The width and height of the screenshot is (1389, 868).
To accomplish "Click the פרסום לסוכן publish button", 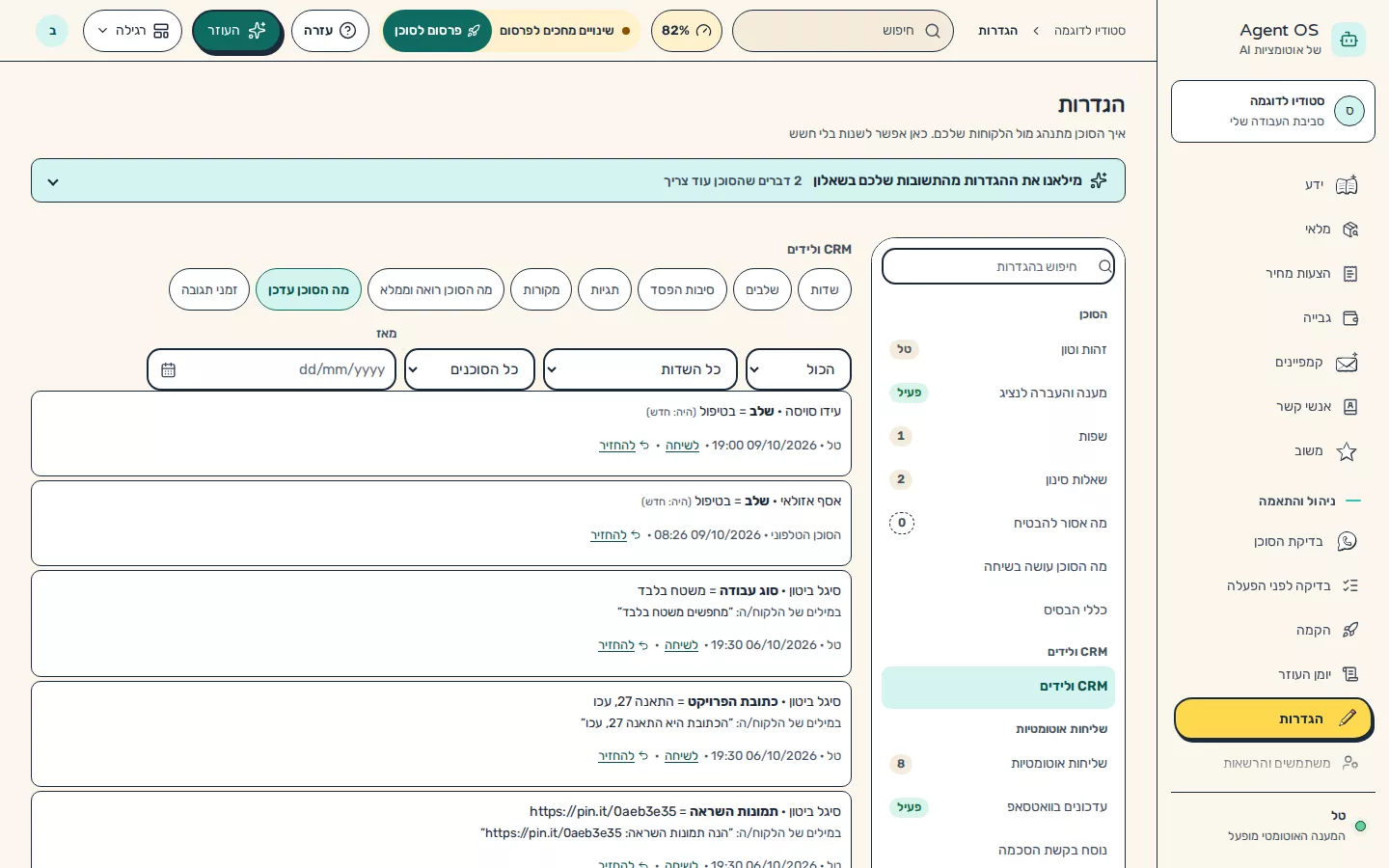I will tap(437, 31).
